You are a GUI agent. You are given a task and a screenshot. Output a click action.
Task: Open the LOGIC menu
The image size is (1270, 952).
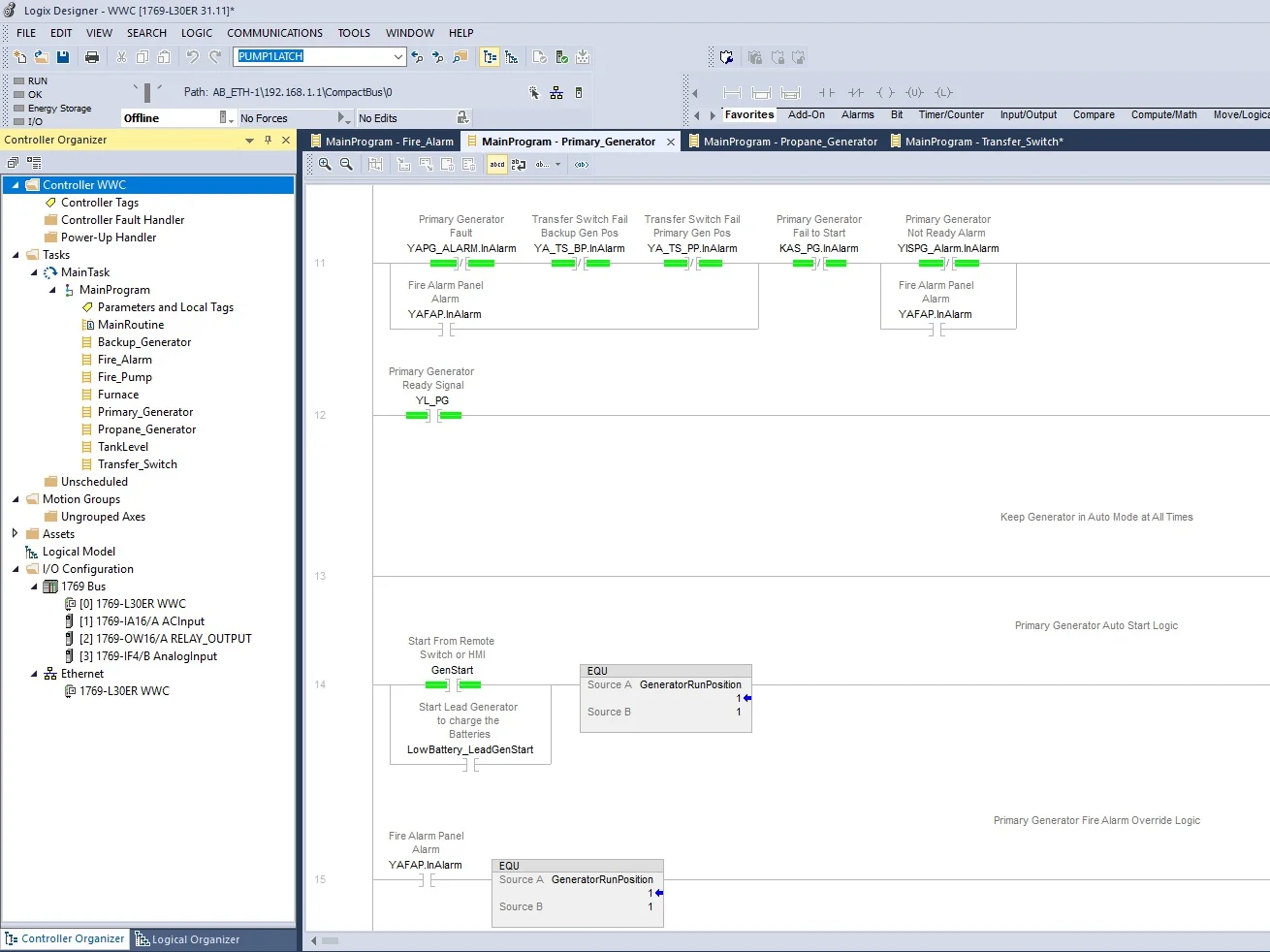click(x=197, y=33)
